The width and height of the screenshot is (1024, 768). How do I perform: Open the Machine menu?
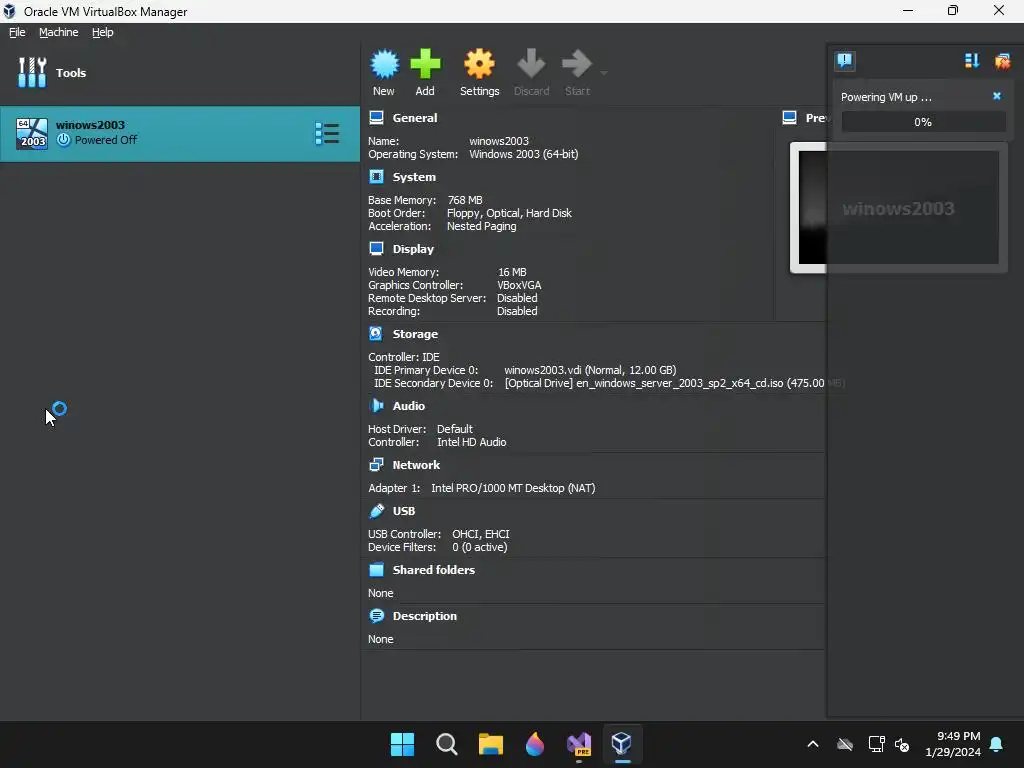(x=59, y=32)
